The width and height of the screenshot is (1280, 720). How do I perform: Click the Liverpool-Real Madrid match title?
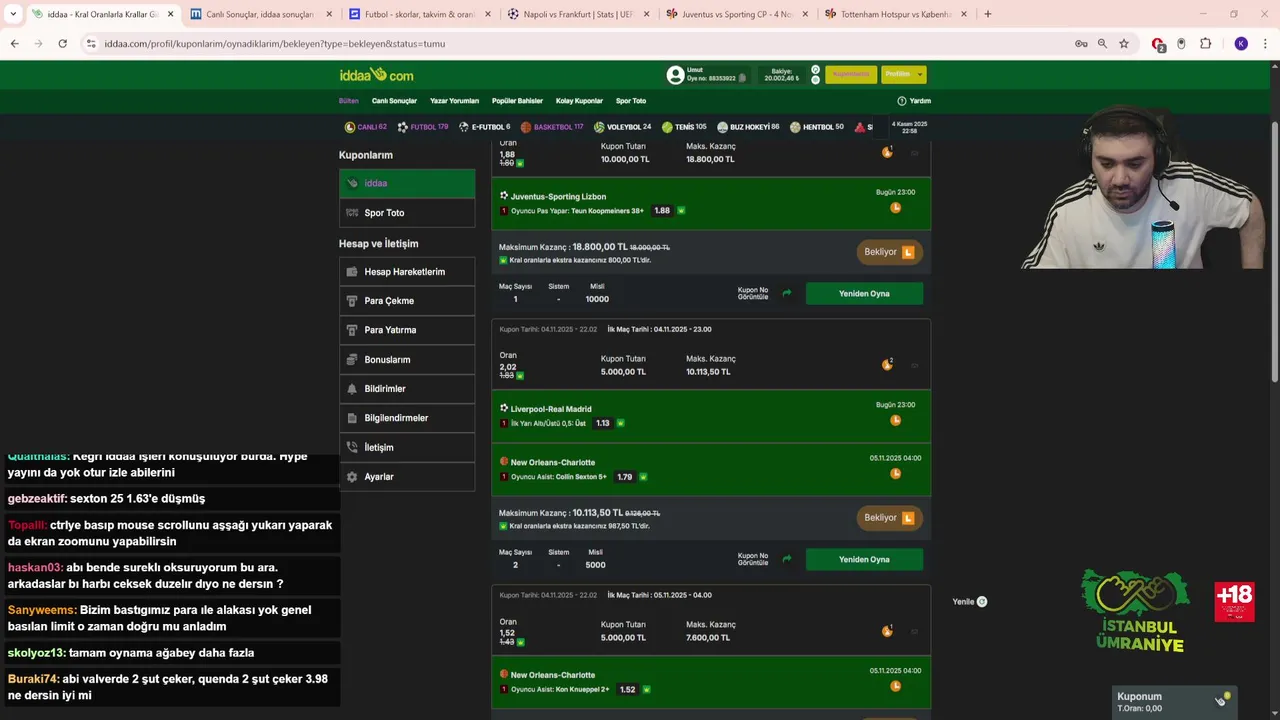click(551, 409)
